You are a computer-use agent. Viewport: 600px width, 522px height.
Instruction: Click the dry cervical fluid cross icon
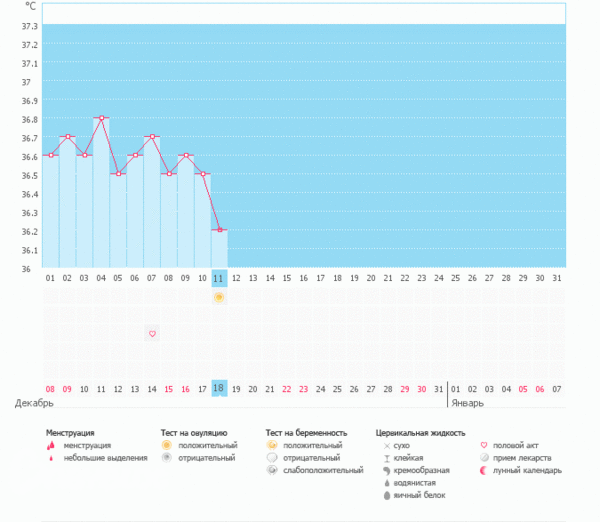tap(386, 445)
